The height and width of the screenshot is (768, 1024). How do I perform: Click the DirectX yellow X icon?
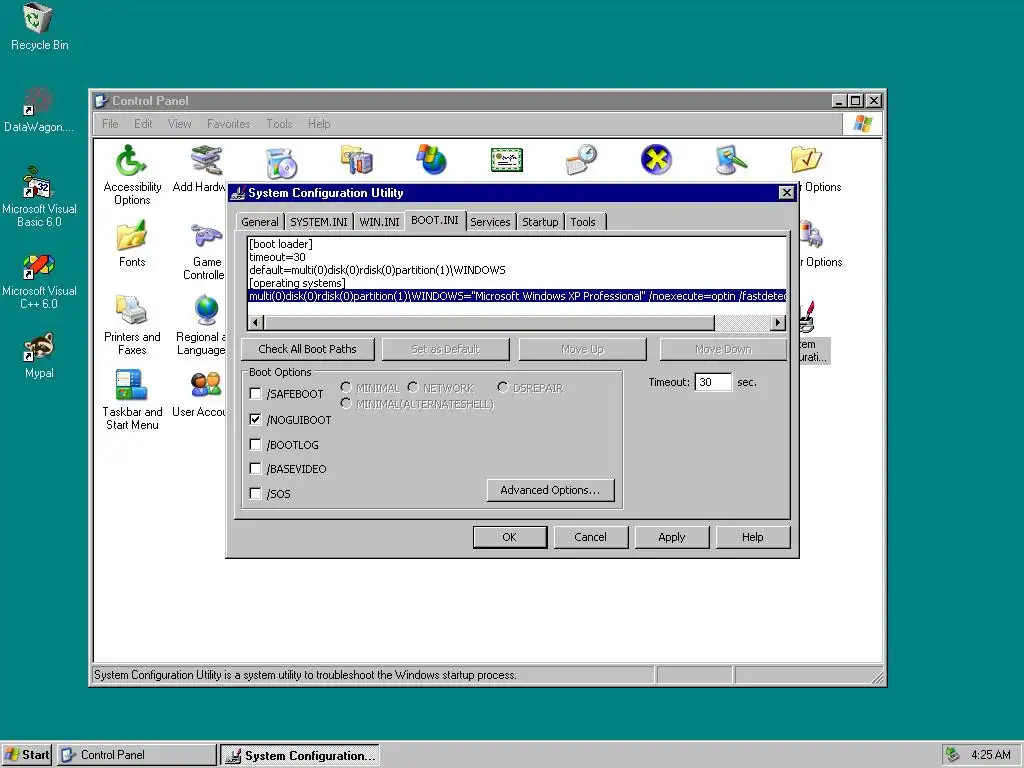point(656,160)
